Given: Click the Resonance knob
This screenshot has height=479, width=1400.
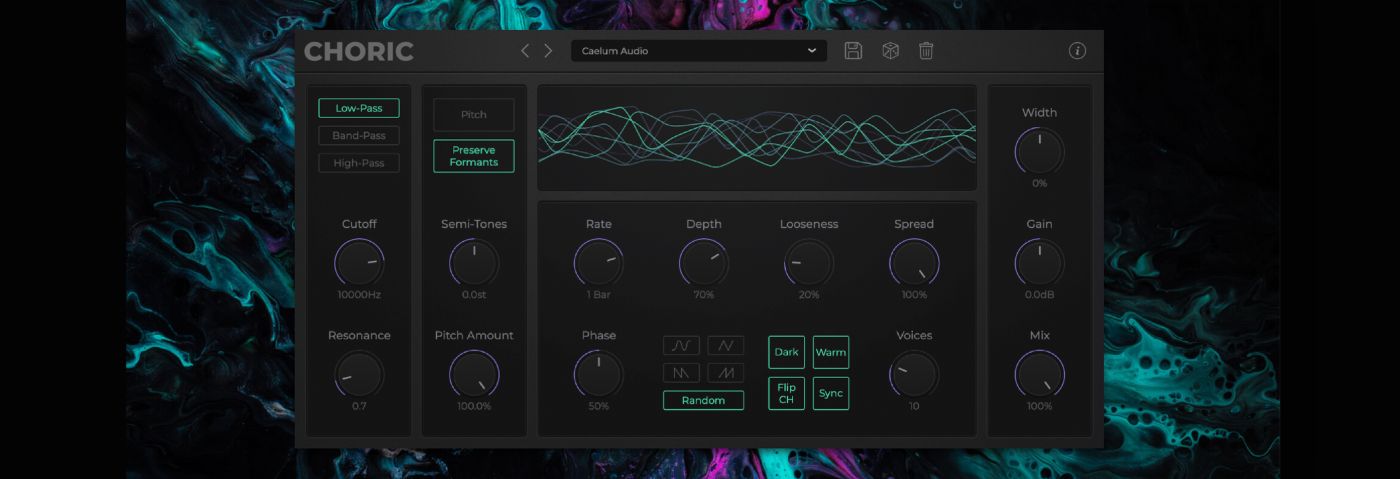Looking at the screenshot, I should pos(359,375).
